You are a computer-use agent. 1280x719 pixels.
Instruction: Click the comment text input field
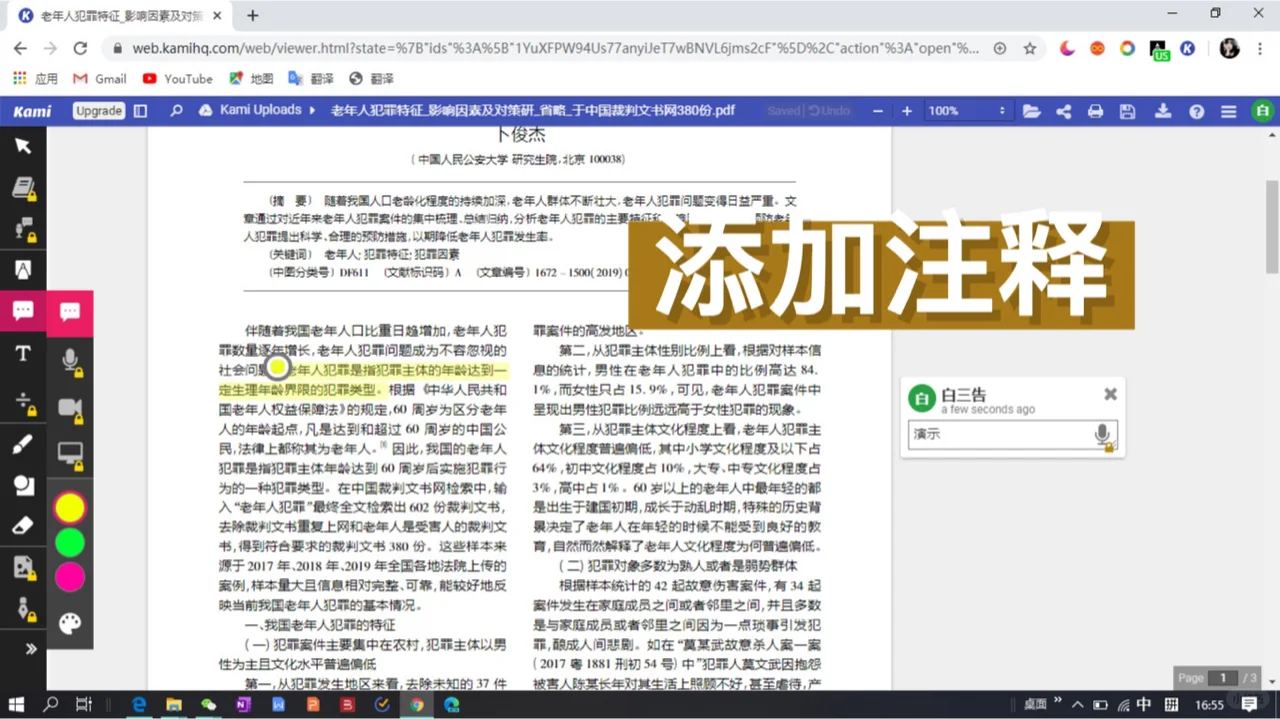[x=1000, y=433]
